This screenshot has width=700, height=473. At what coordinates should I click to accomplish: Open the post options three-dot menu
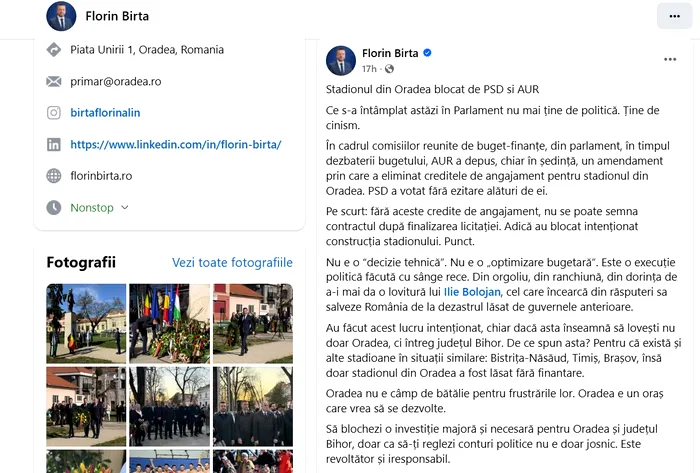[x=670, y=59]
